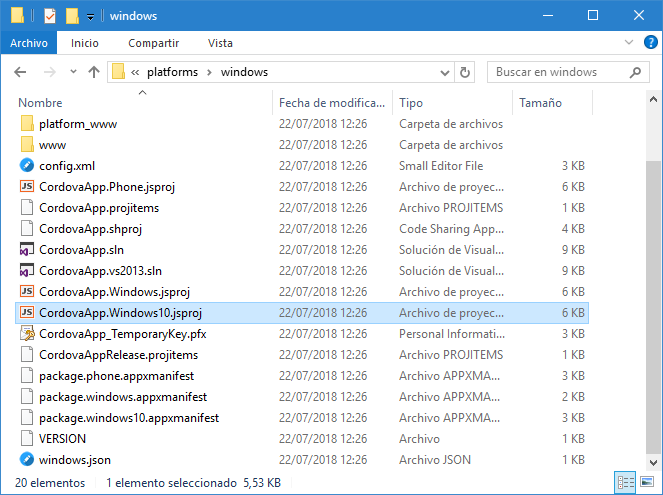The width and height of the screenshot is (663, 495).
Task: Switch to Large icons view layout
Action: pyautogui.click(x=647, y=482)
